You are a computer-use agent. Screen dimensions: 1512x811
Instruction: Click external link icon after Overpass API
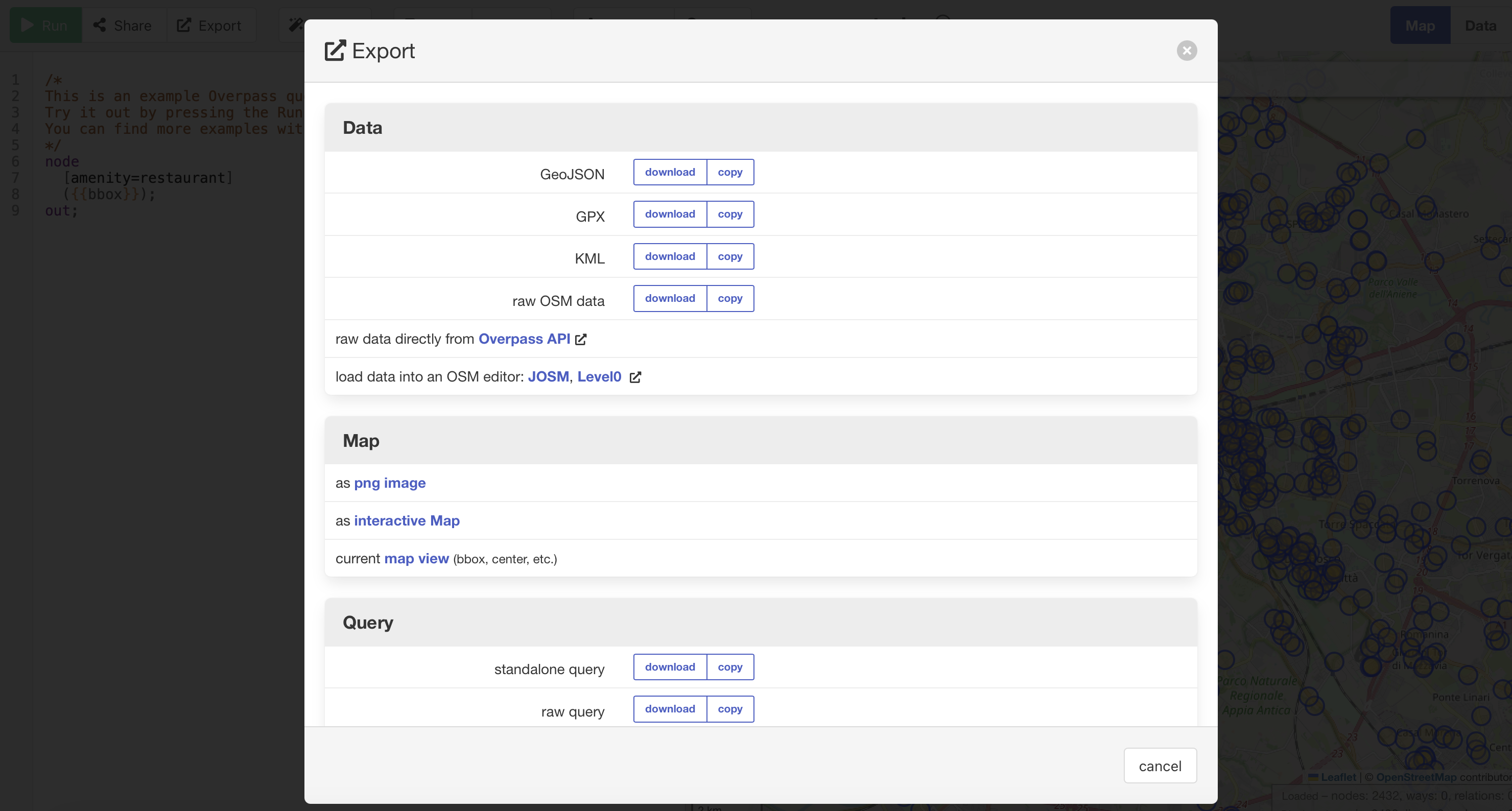[580, 339]
